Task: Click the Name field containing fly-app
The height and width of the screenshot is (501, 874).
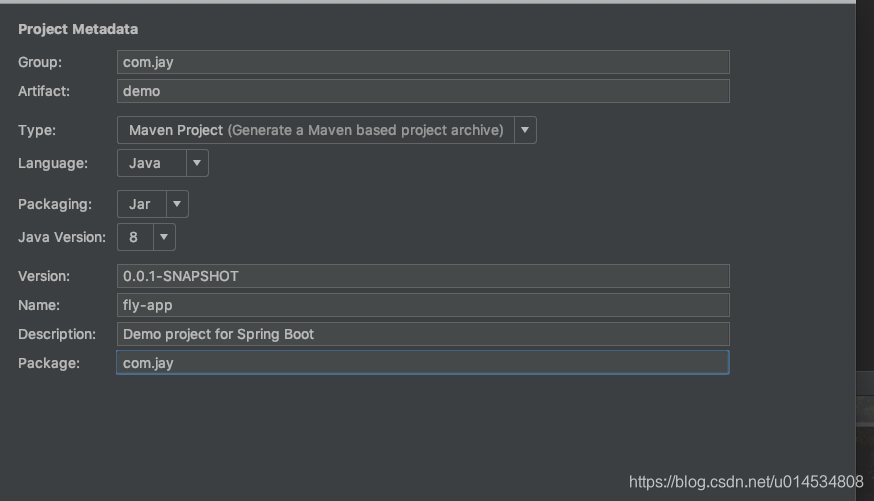Action: point(422,305)
